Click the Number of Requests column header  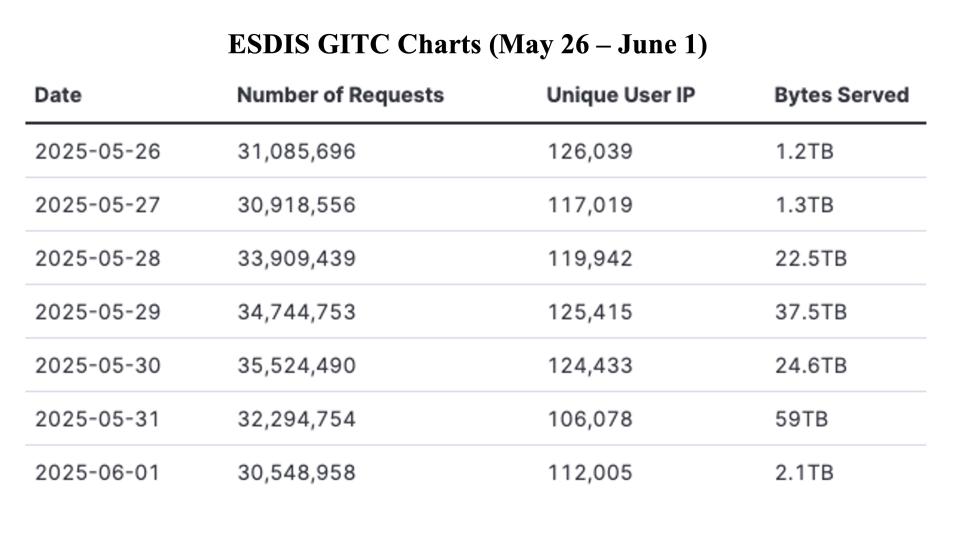340,95
